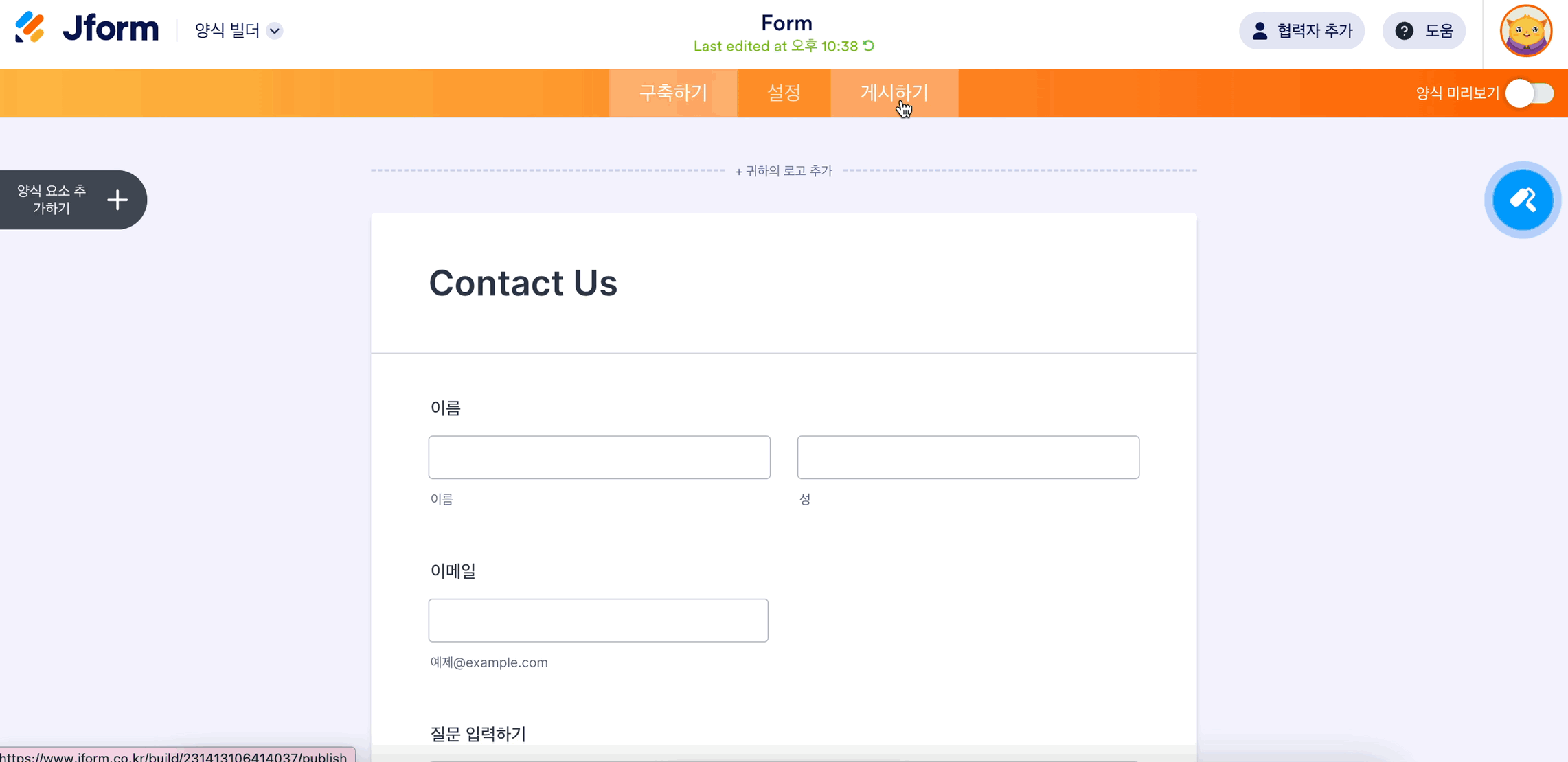
Task: Click the revert history icon beside last edited time
Action: click(869, 46)
